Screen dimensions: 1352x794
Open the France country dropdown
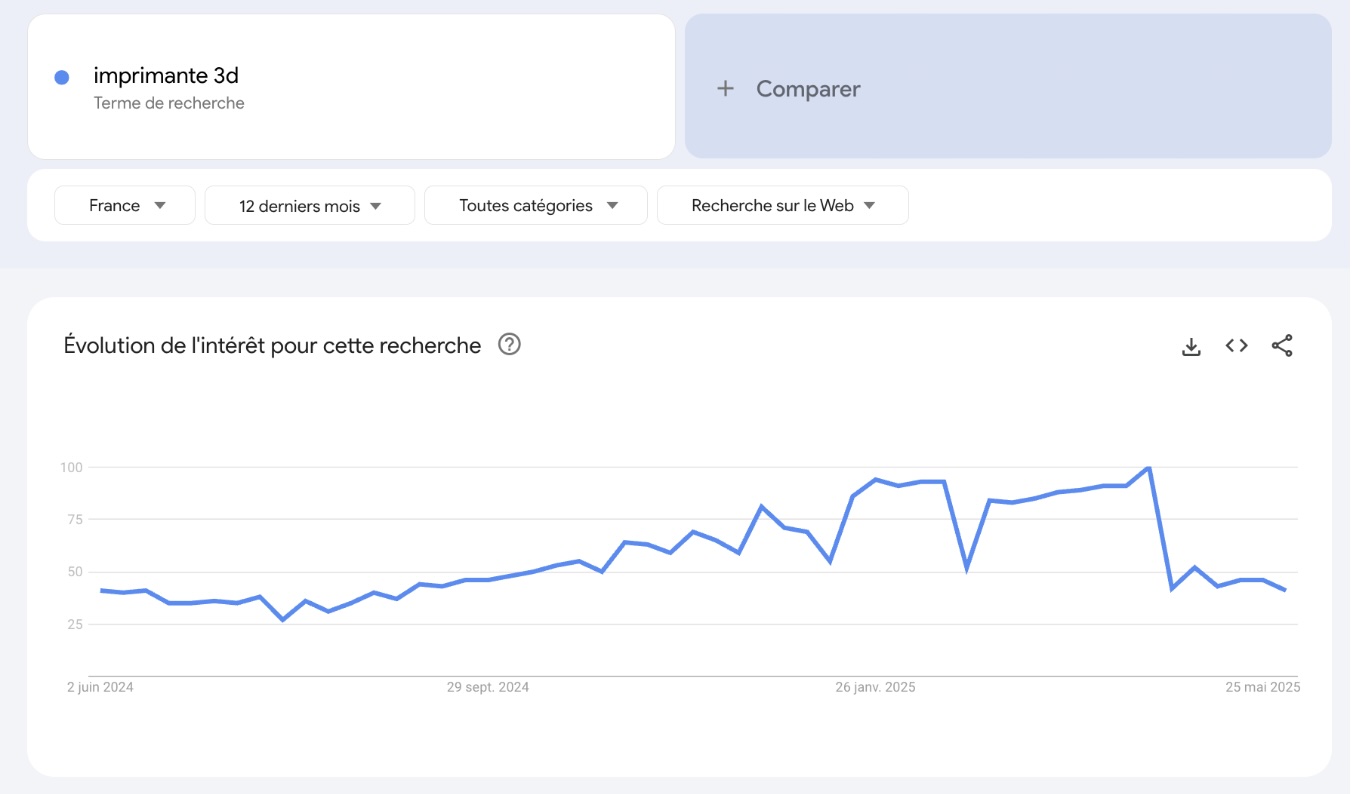click(x=125, y=205)
